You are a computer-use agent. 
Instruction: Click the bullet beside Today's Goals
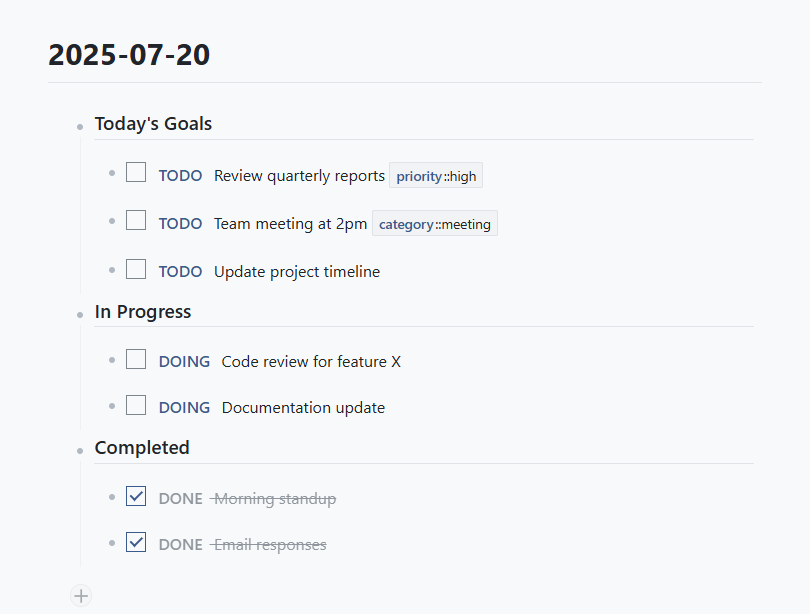pyautogui.click(x=79, y=127)
